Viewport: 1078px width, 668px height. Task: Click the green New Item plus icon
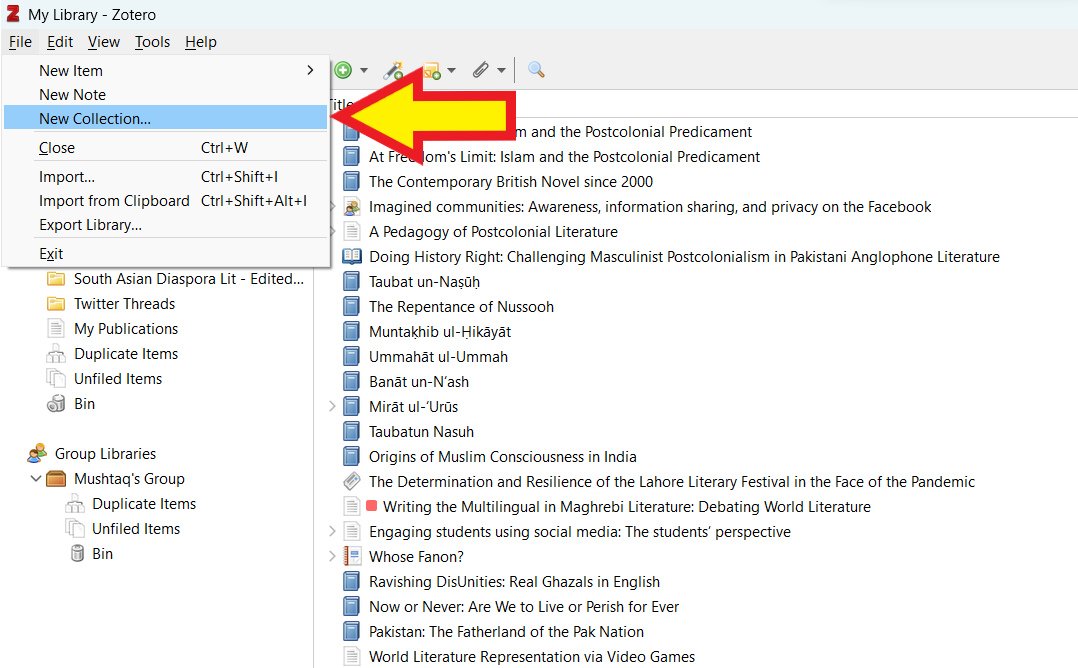(x=343, y=70)
